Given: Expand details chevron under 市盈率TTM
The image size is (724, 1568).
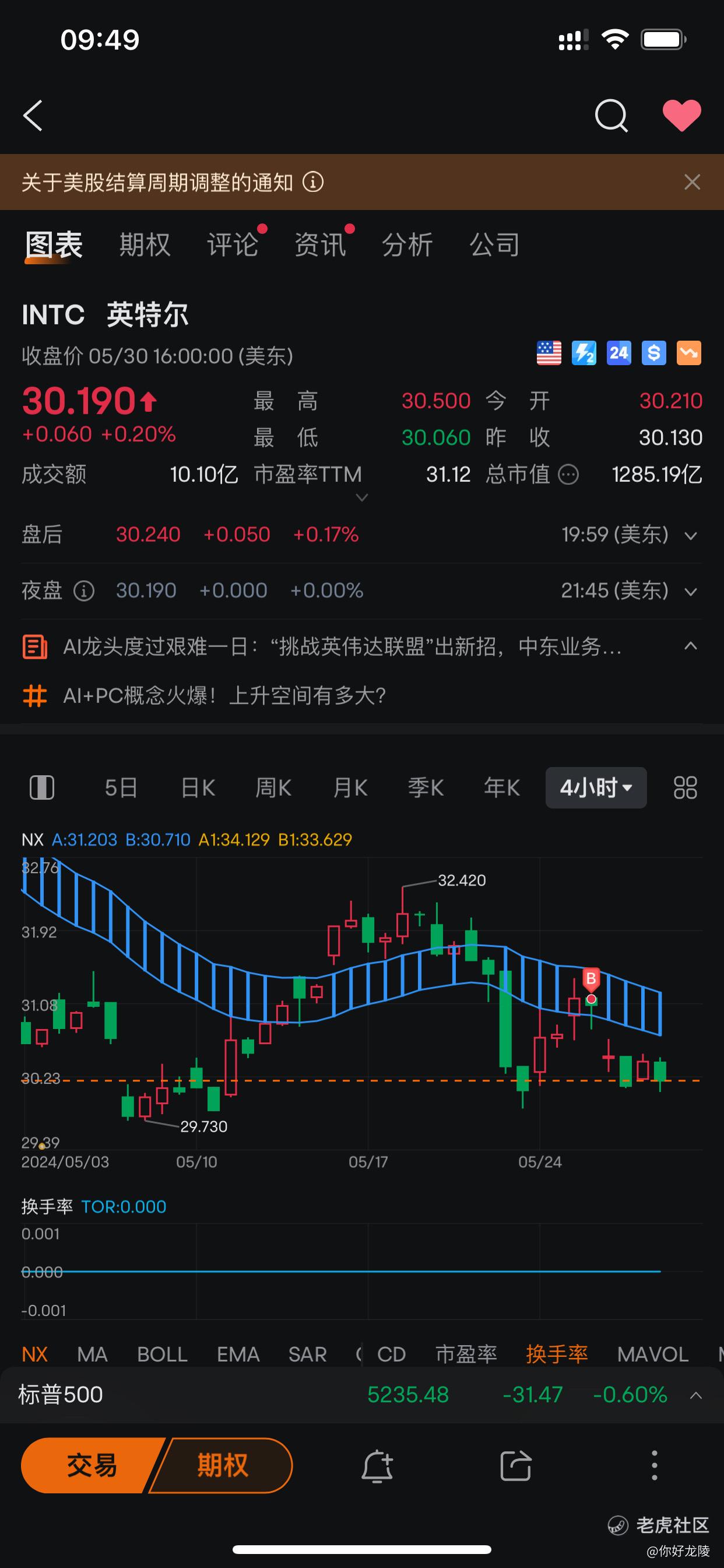Looking at the screenshot, I should click(x=362, y=498).
